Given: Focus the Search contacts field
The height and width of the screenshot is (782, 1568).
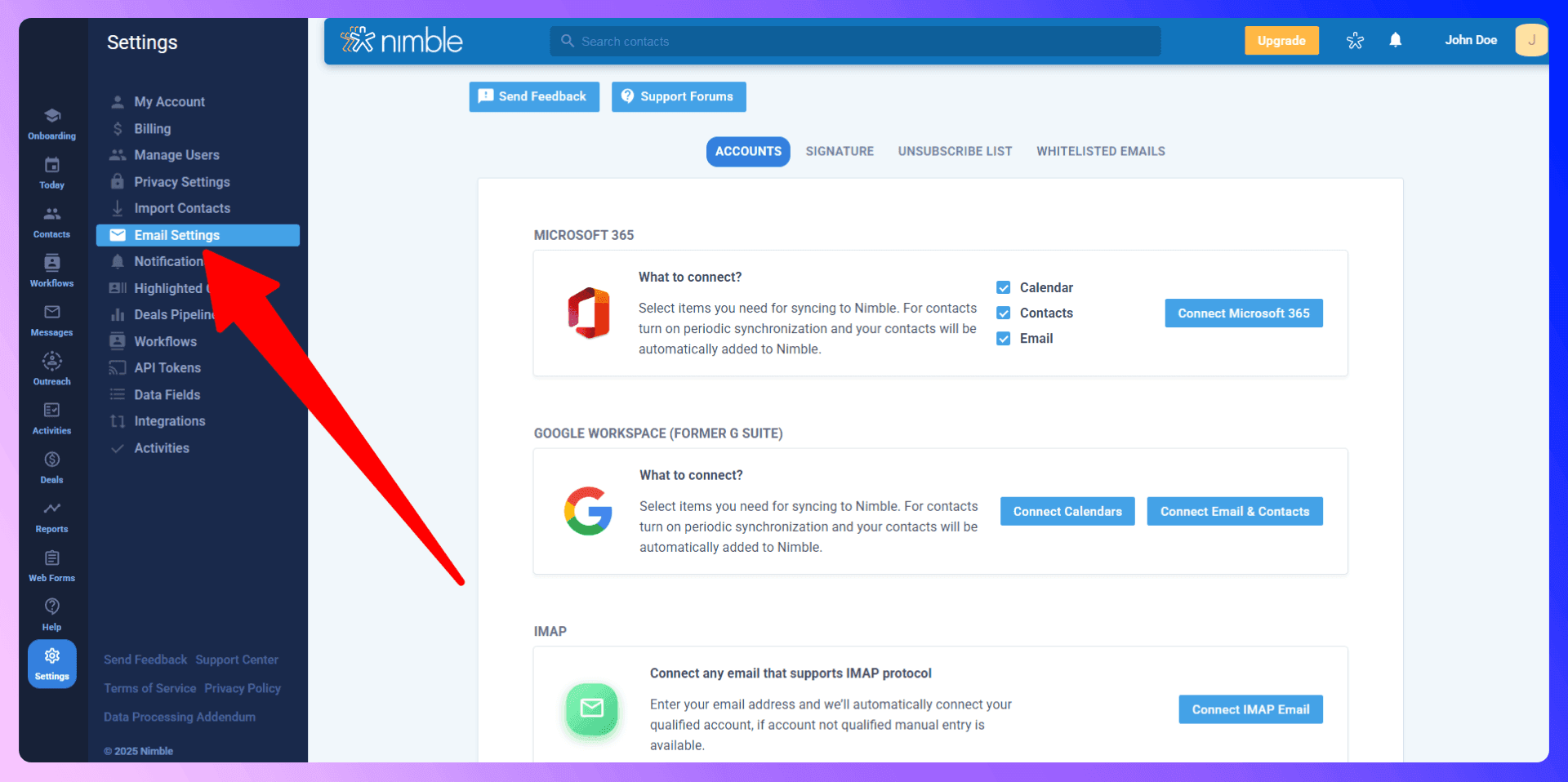Looking at the screenshot, I should 855,41.
